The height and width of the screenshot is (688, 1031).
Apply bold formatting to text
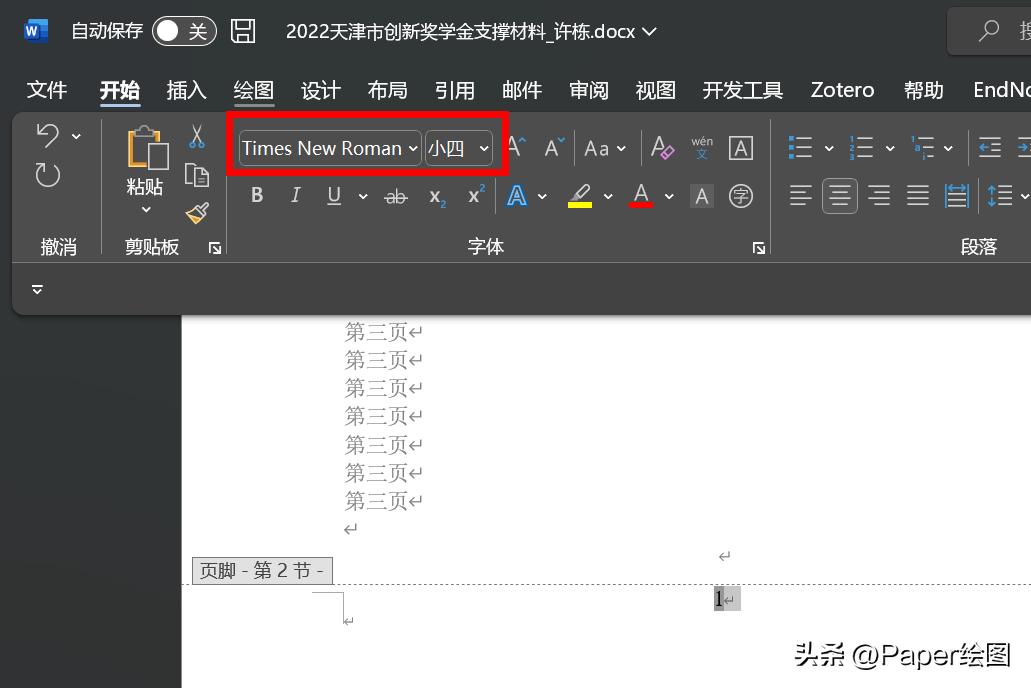[257, 195]
